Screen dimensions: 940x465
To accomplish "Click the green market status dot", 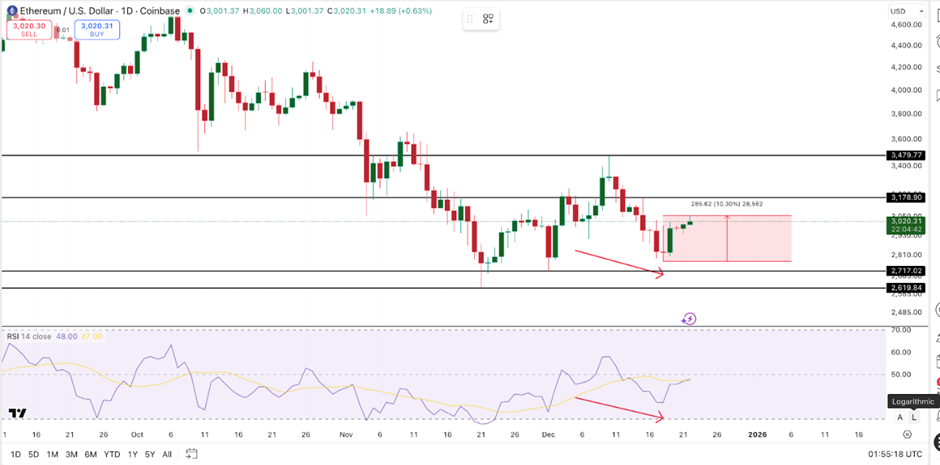I will point(189,11).
